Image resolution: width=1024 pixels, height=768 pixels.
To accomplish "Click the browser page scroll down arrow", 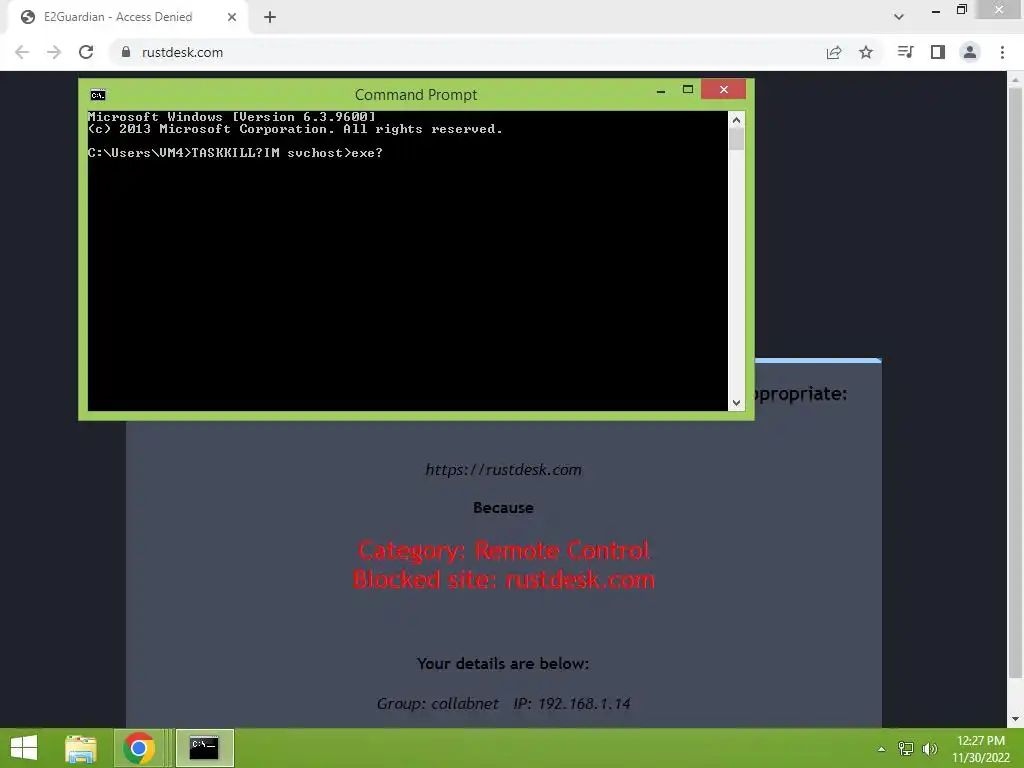I will point(1016,720).
